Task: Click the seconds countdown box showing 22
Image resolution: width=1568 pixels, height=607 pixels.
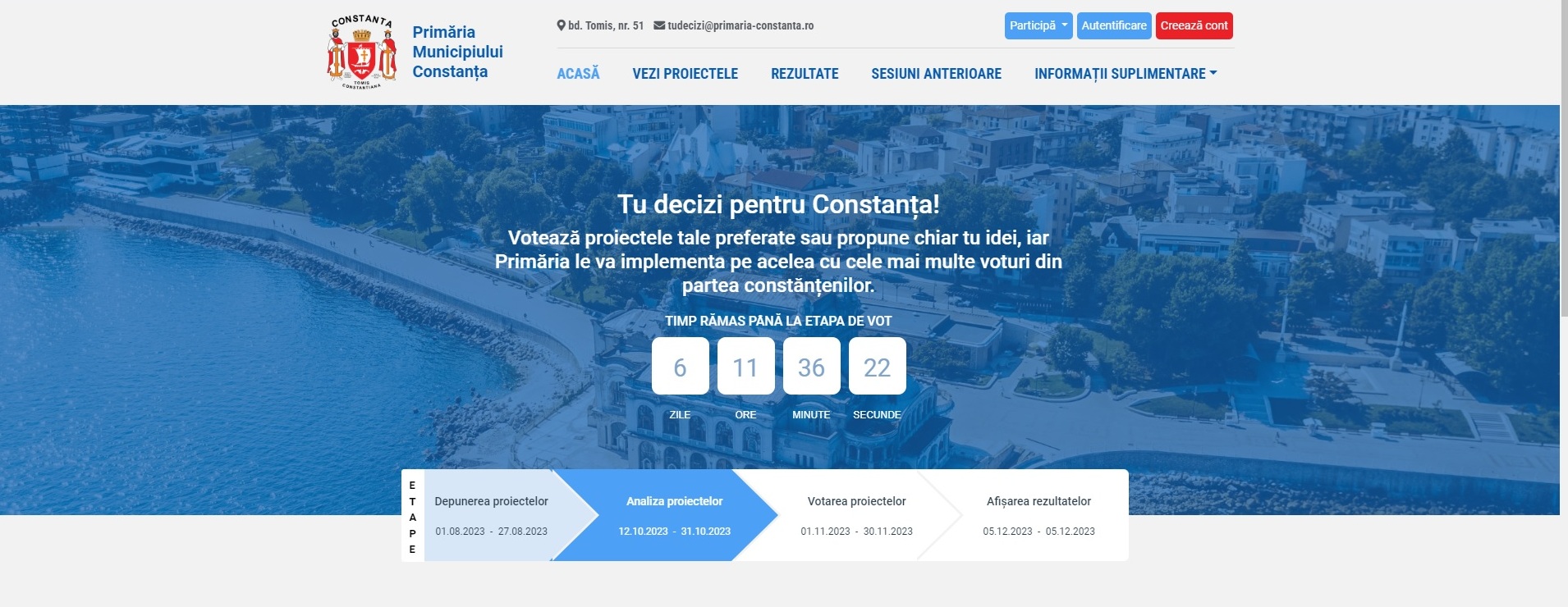Action: 877,366
